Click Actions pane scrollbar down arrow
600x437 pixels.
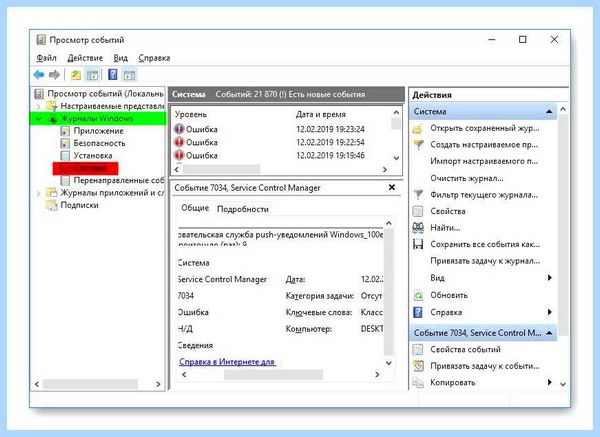563,384
